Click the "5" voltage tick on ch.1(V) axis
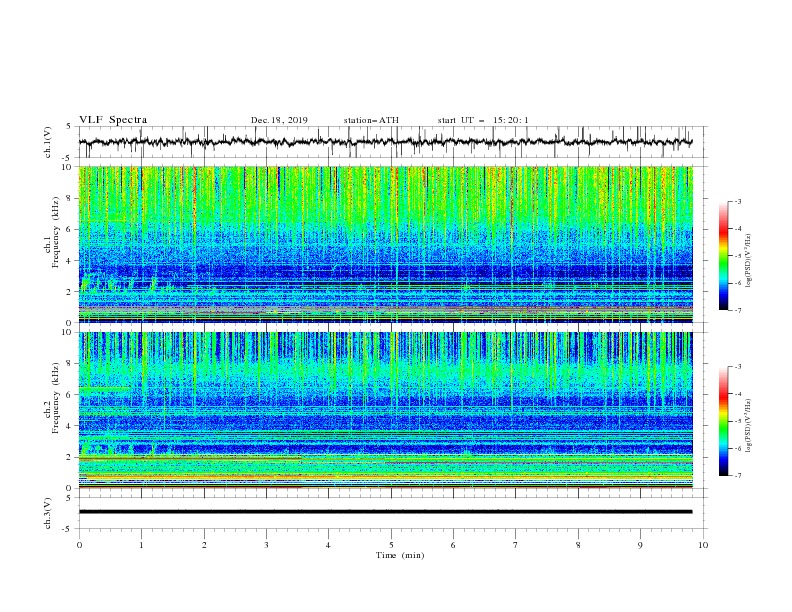Screen dimensions: 792x612 71,127
